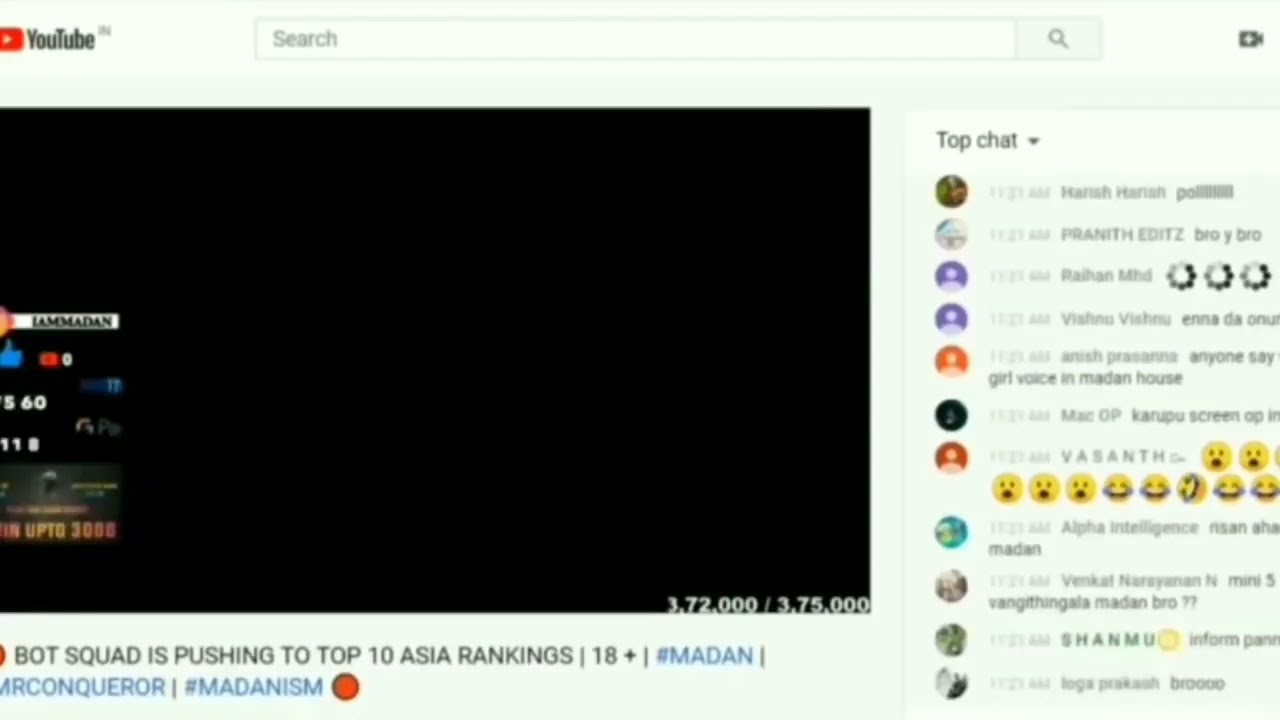Click the search magnifier button
1280x720 pixels.
(1058, 39)
